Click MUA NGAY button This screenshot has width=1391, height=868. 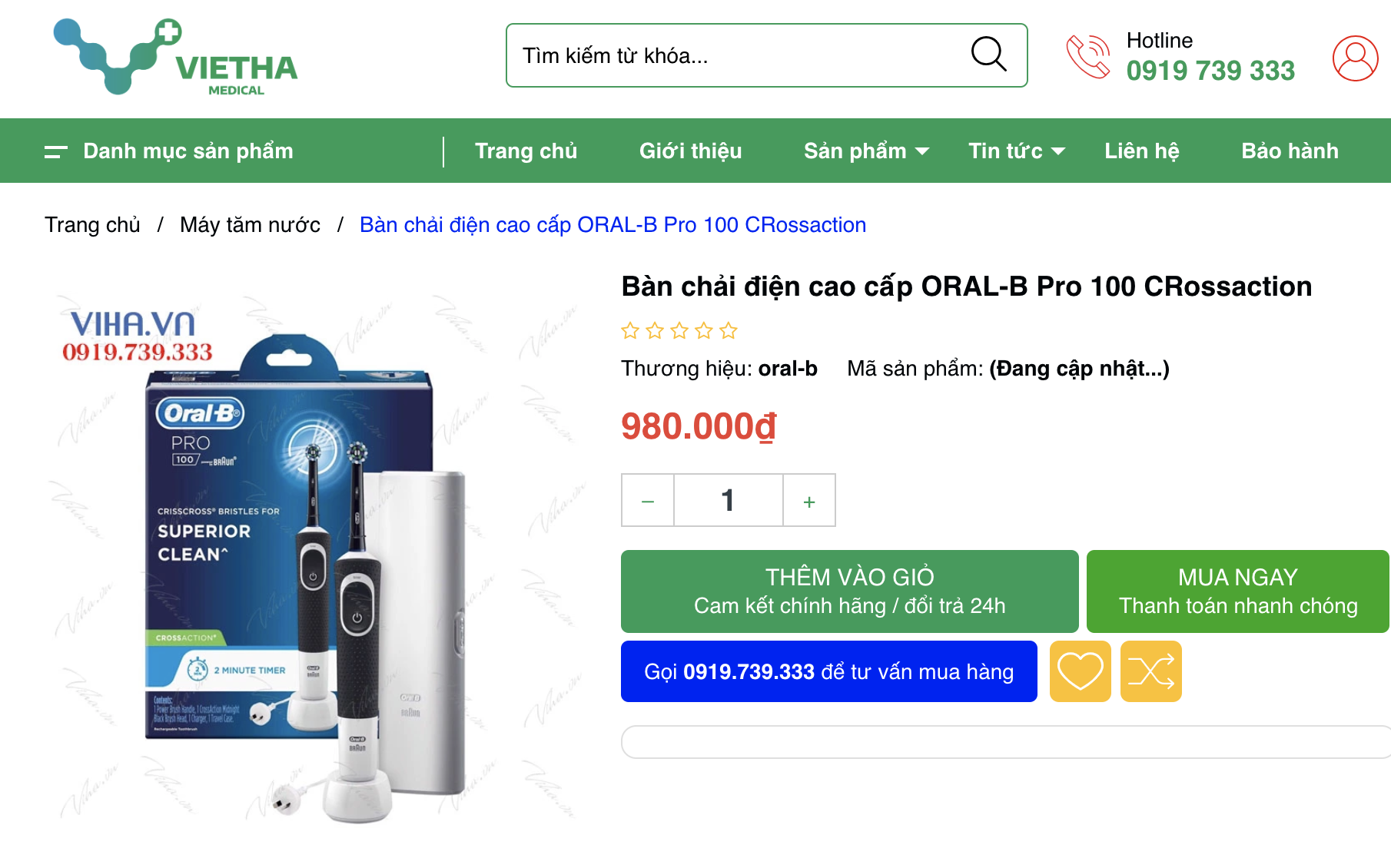point(1238,591)
